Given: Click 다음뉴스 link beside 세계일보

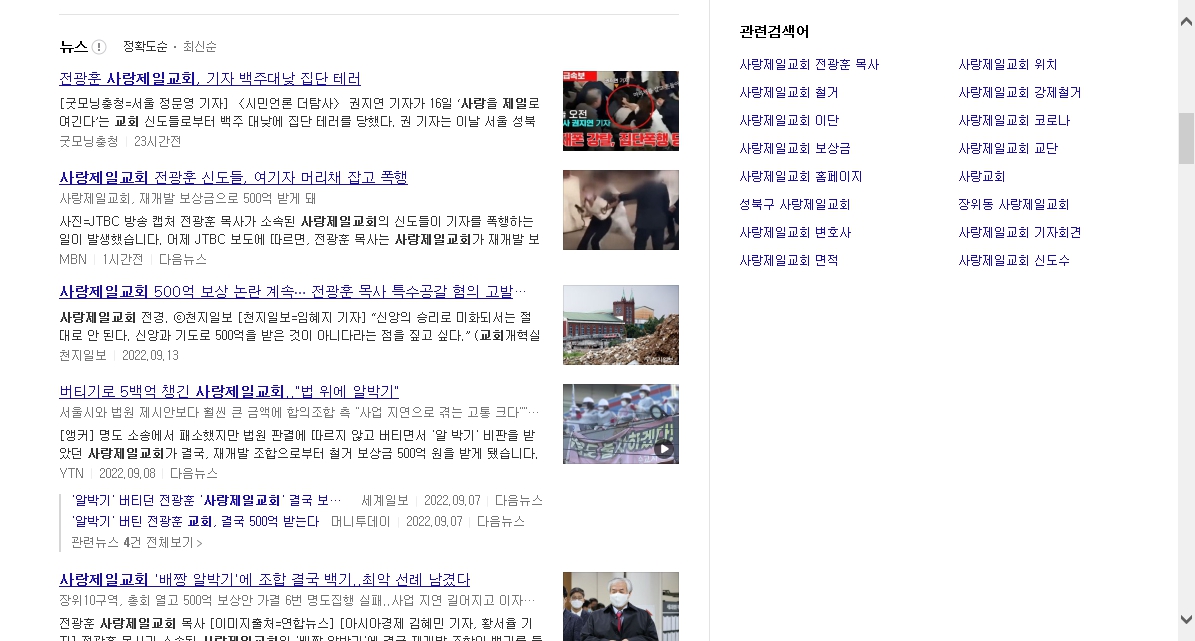Looking at the screenshot, I should [x=518, y=501].
